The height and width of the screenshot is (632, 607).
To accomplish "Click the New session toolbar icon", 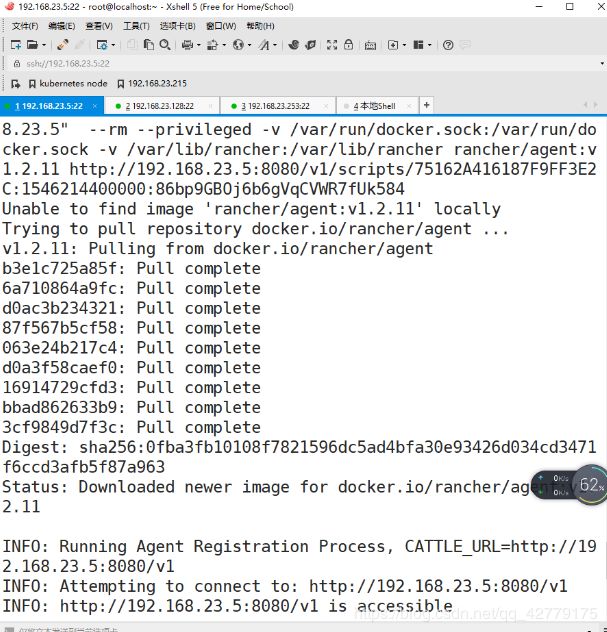I will click(16, 45).
